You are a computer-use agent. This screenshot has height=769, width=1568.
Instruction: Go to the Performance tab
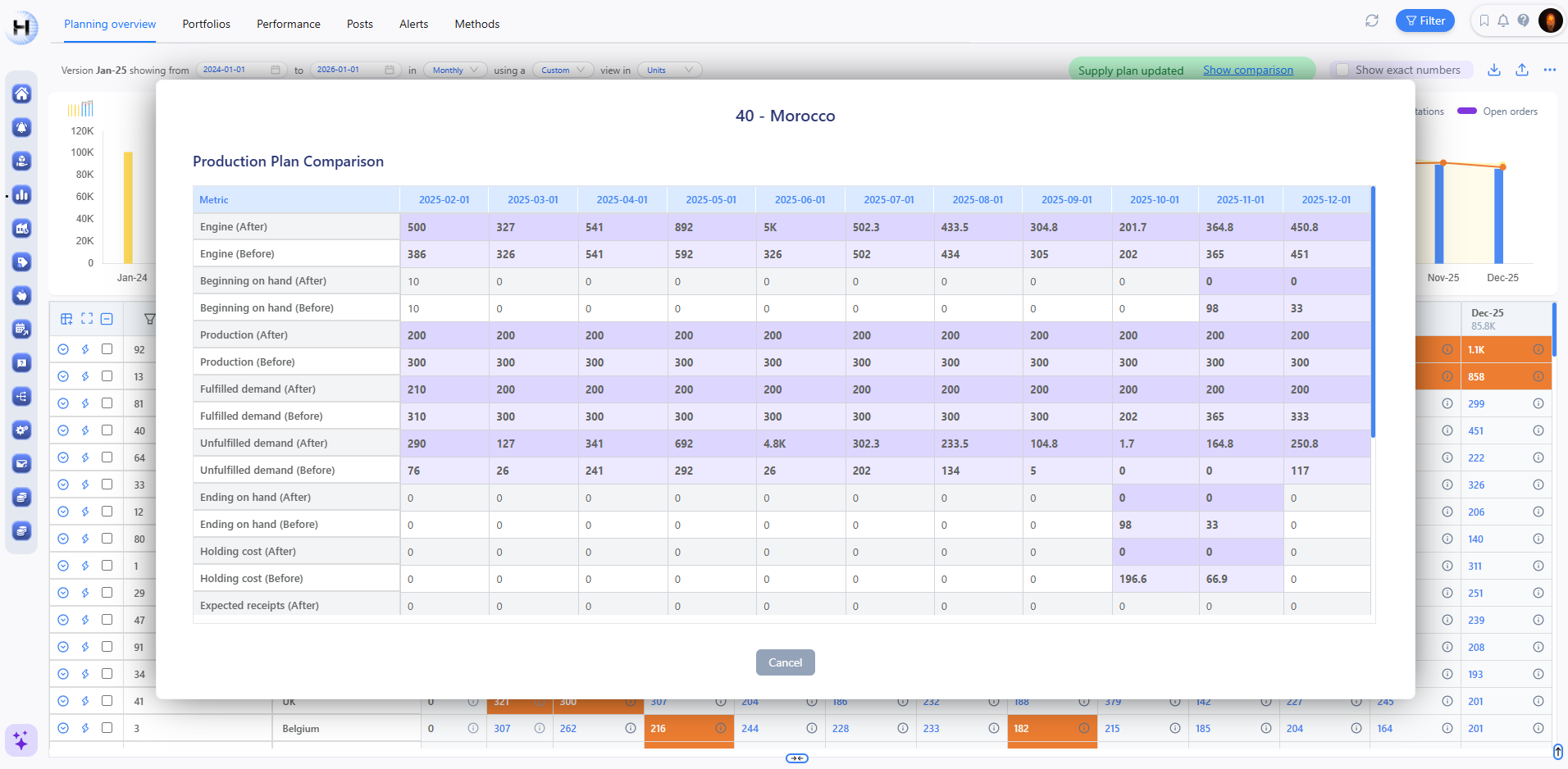click(x=288, y=24)
